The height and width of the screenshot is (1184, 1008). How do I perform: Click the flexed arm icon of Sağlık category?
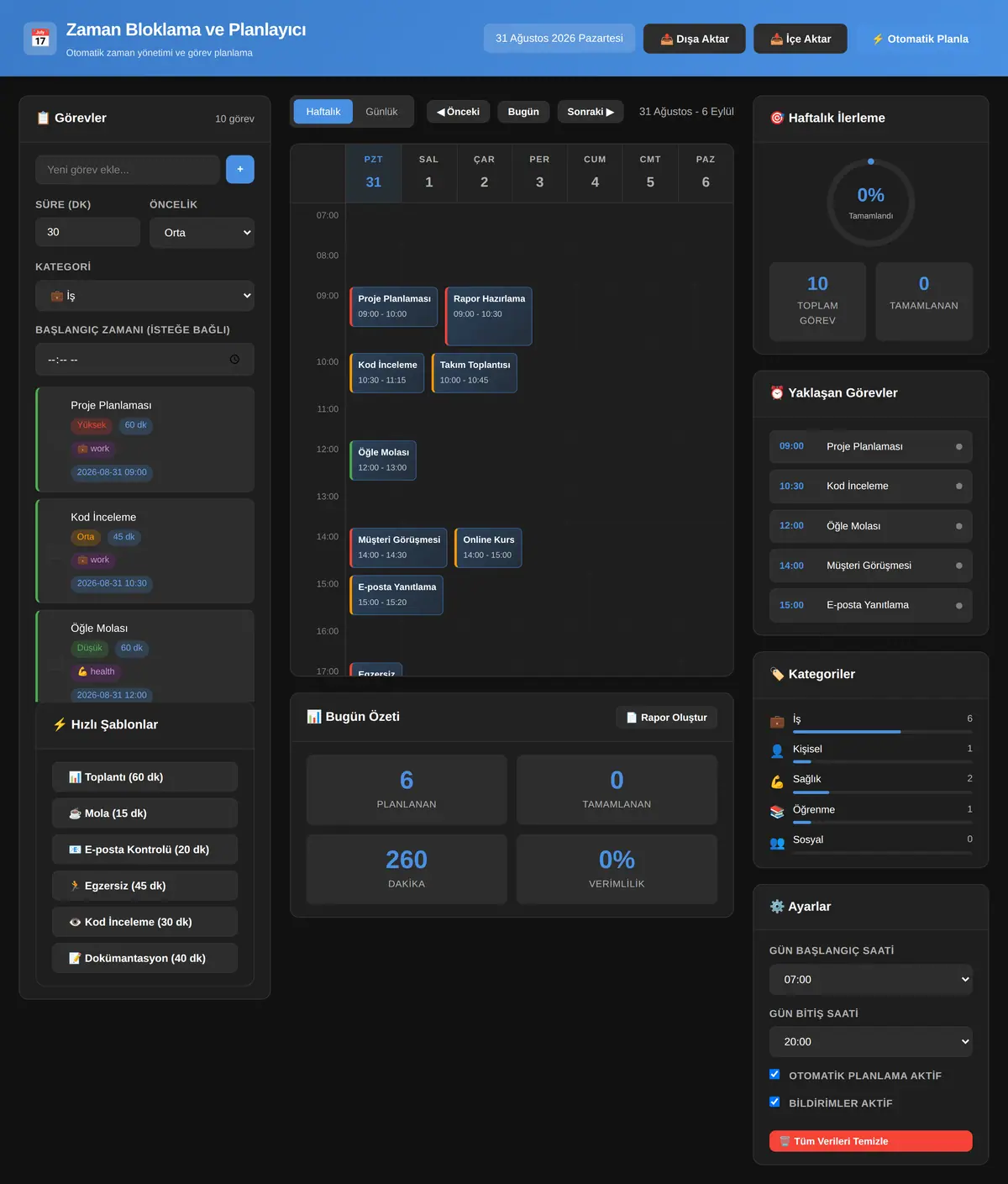pyautogui.click(x=777, y=781)
